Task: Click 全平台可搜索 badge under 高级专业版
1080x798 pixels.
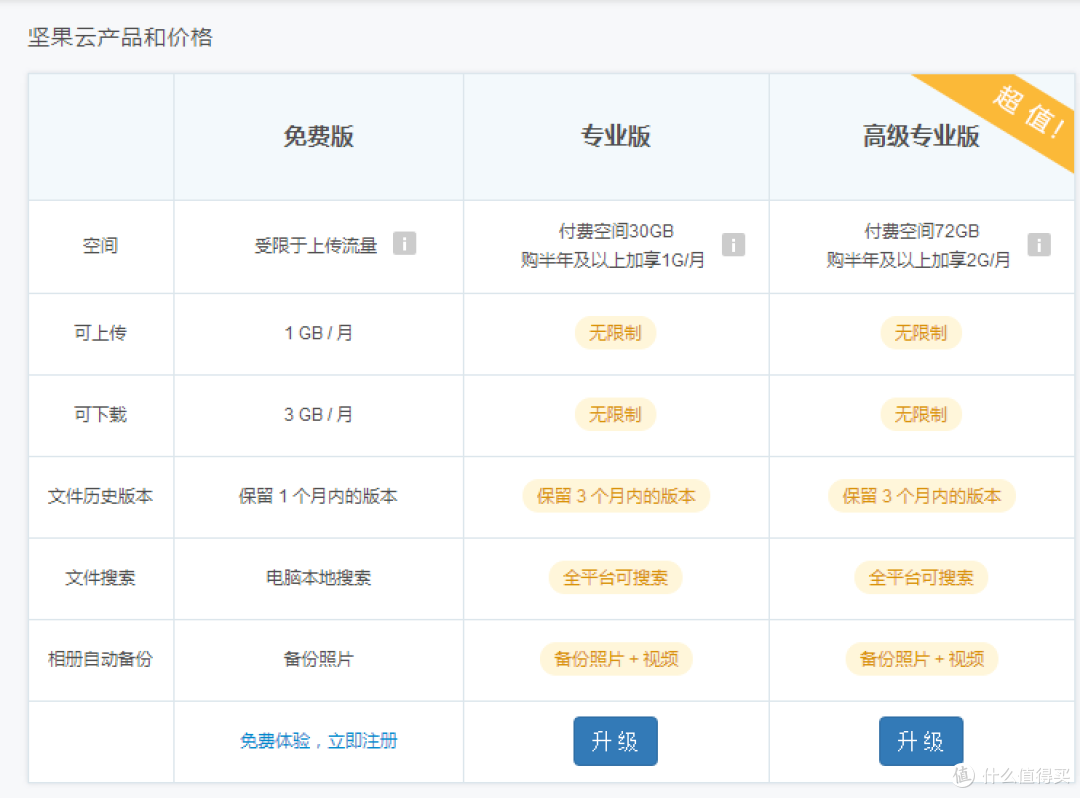Action: 921,578
